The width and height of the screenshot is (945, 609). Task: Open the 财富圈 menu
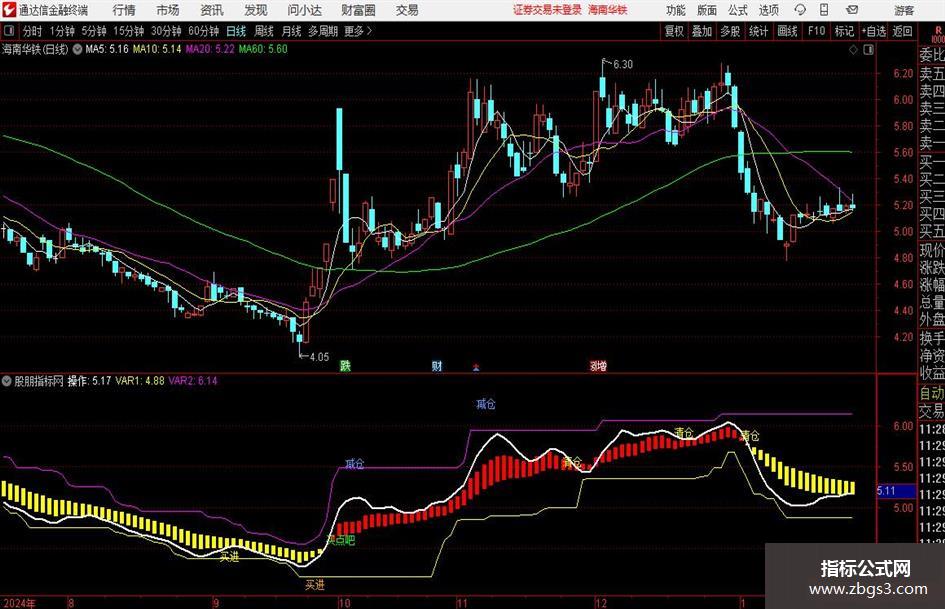(x=358, y=10)
